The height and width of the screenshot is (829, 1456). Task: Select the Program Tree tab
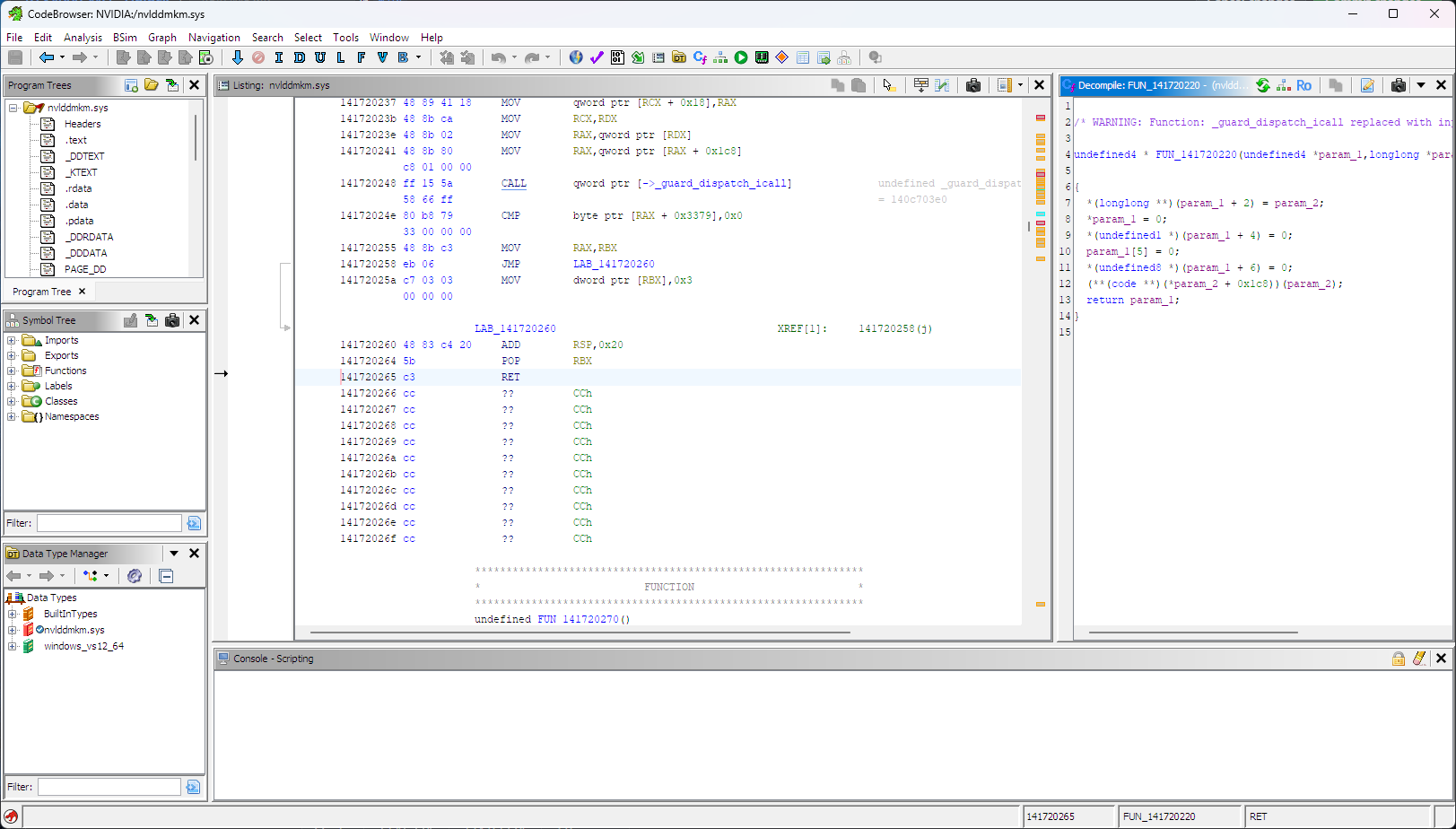(x=42, y=292)
